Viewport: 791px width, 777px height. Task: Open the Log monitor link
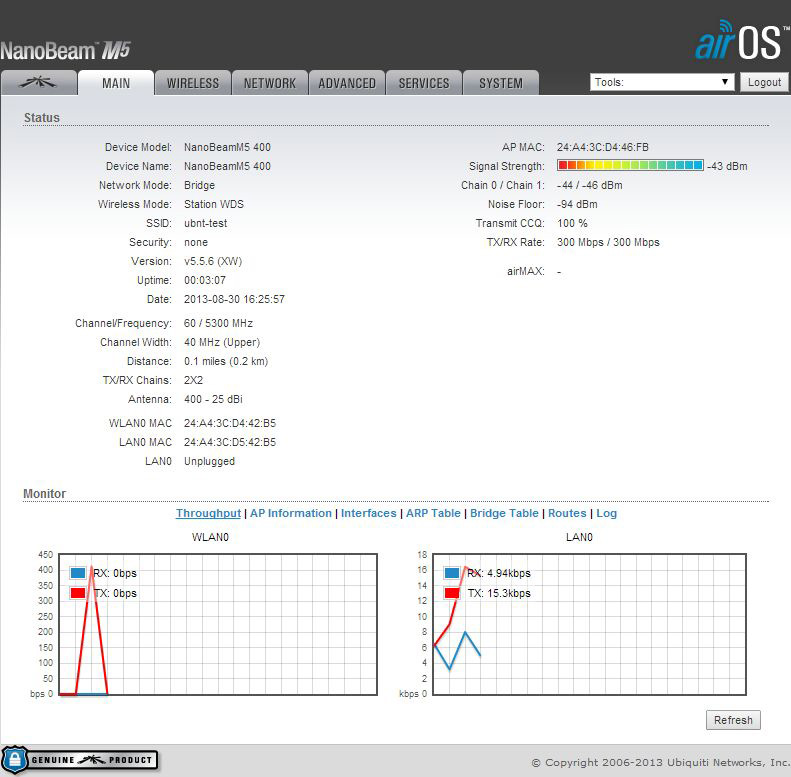pos(606,513)
